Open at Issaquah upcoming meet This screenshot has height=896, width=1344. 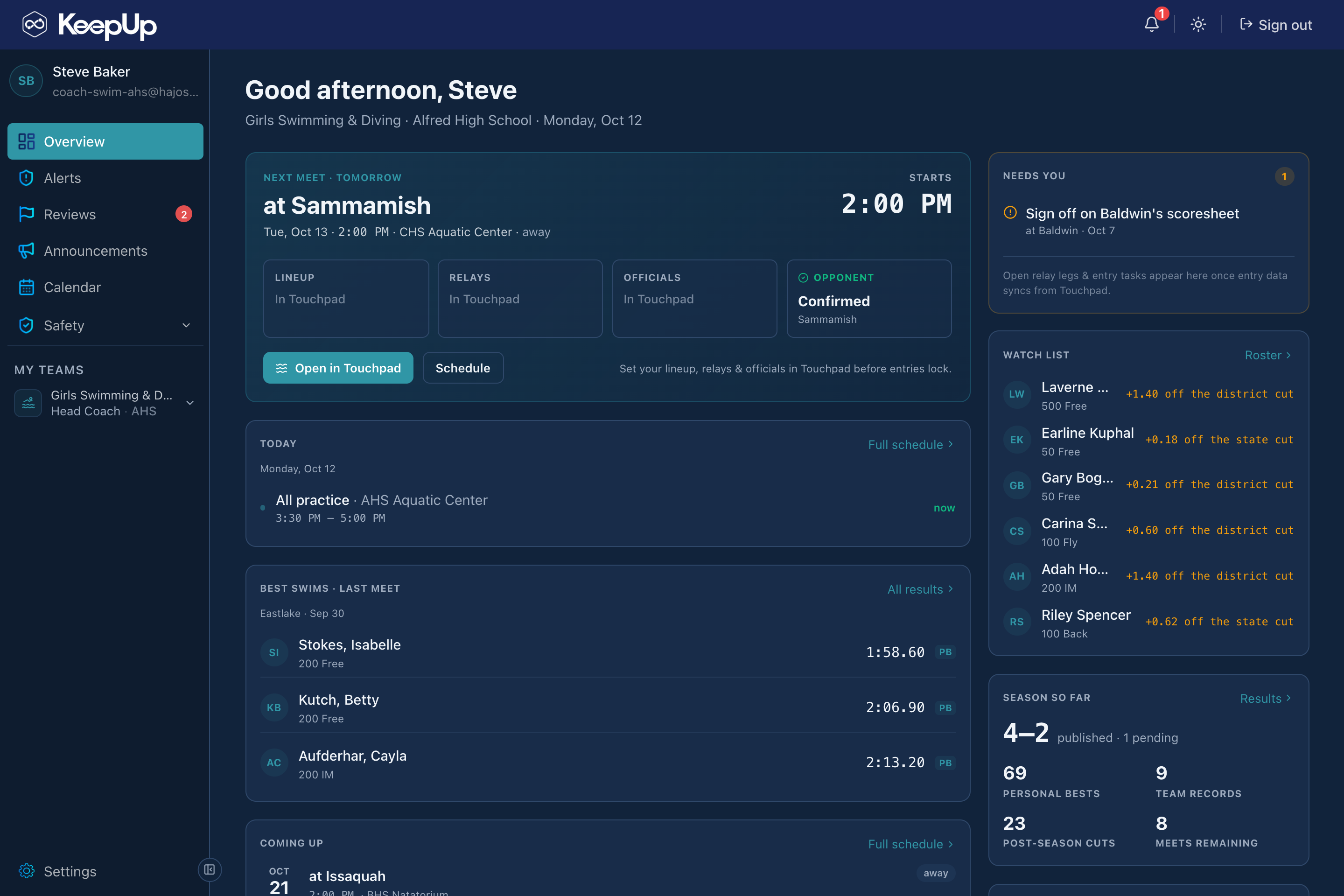pyautogui.click(x=608, y=880)
